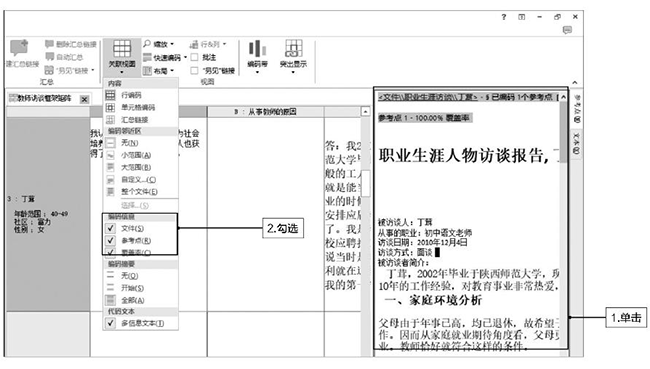Image resolution: width=650 pixels, height=369 pixels.
Task: Close the 教师访谈 framework matrix tab
Action: 84,100
